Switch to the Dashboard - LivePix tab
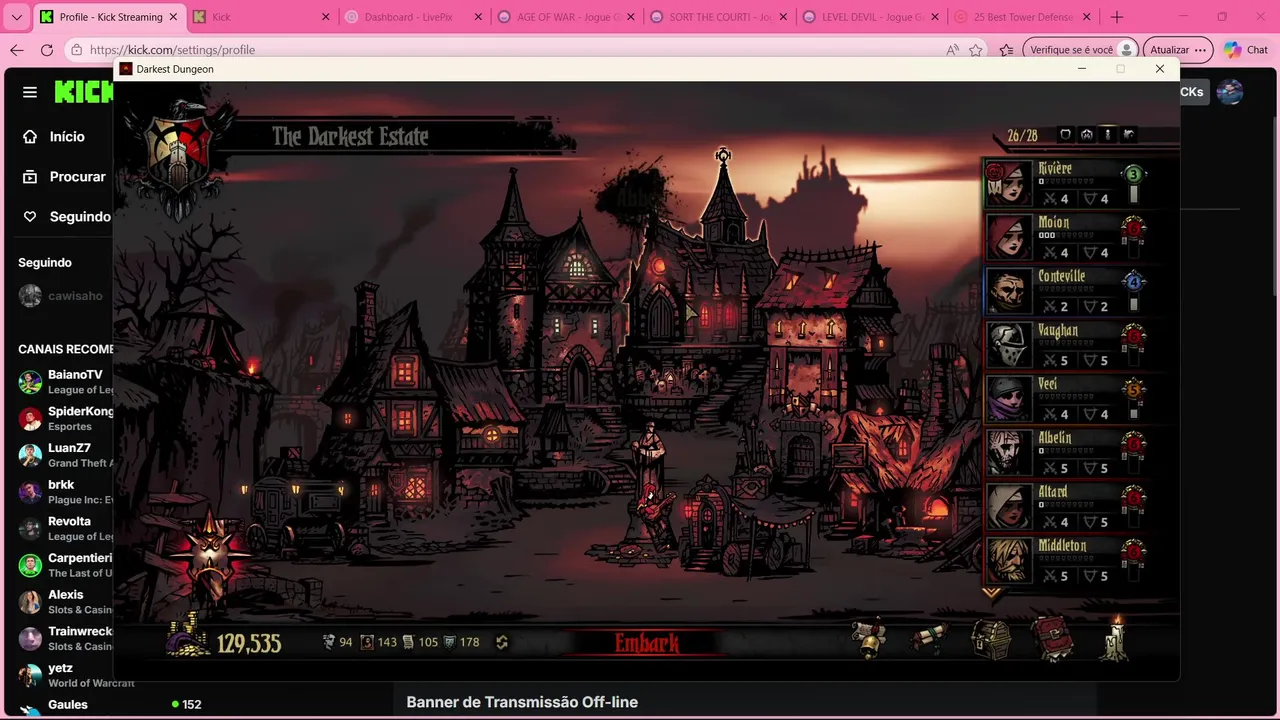1280x720 pixels. coord(413,17)
